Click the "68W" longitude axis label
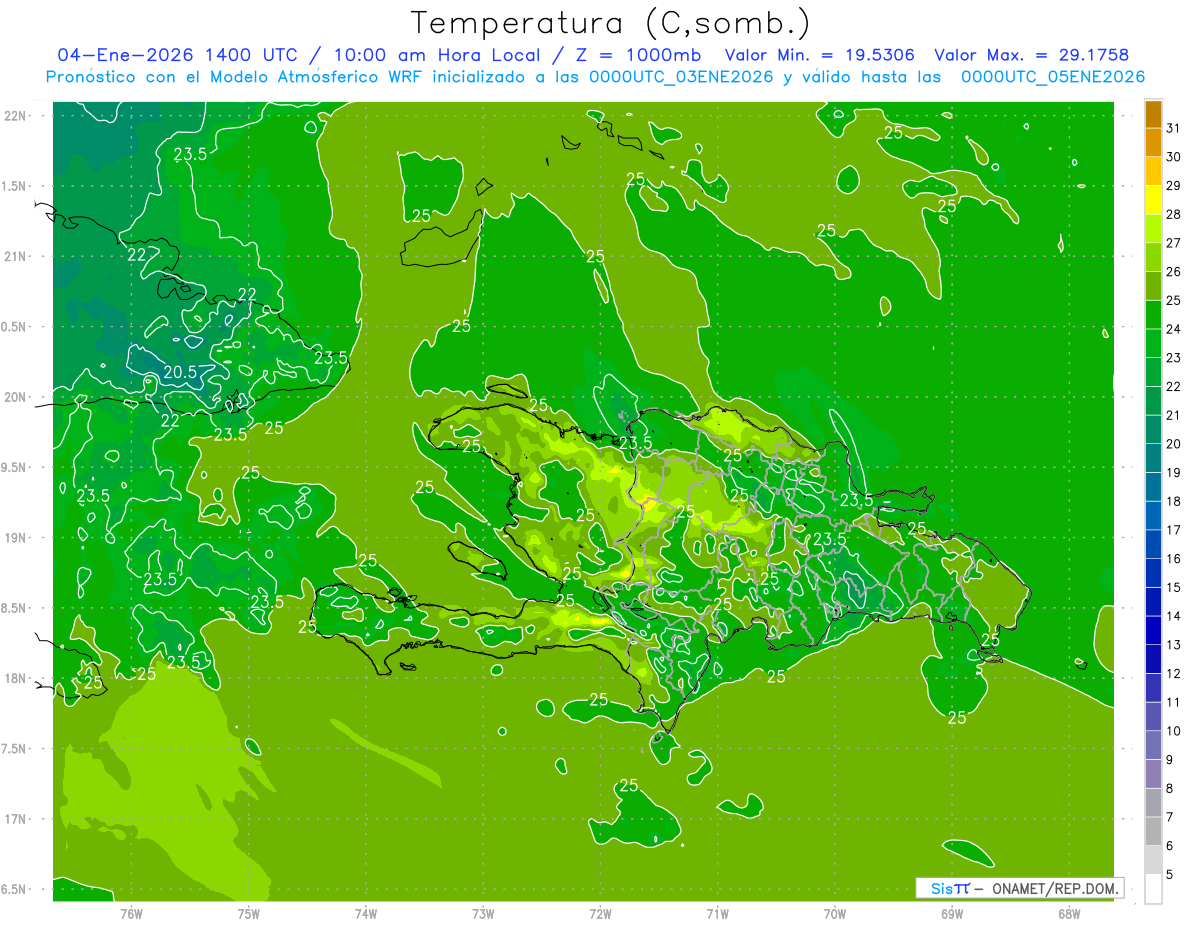Image resolution: width=1200 pixels, height=927 pixels. (1069, 913)
